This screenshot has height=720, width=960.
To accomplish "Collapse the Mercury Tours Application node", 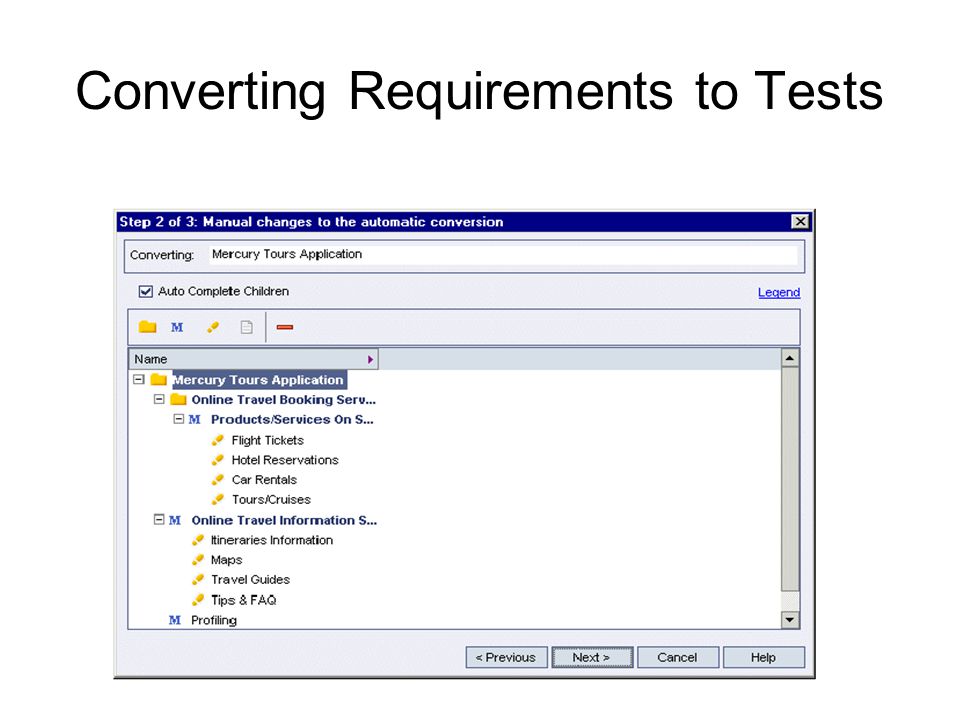I will click(139, 380).
